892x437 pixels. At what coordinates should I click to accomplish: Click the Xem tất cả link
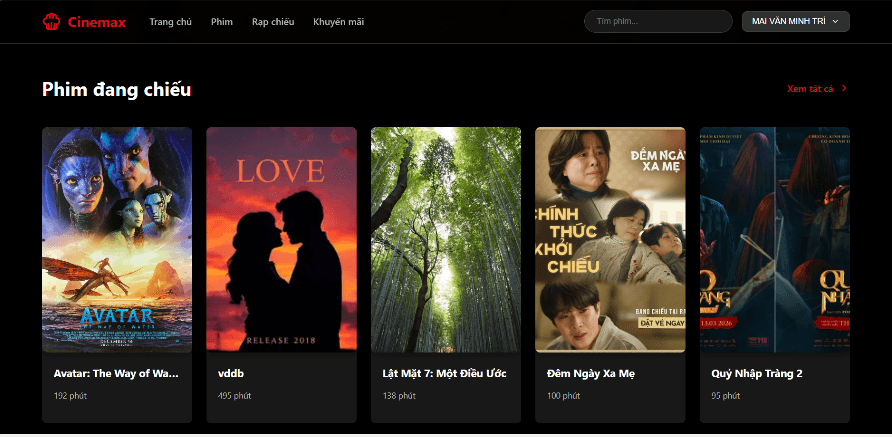pyautogui.click(x=810, y=89)
